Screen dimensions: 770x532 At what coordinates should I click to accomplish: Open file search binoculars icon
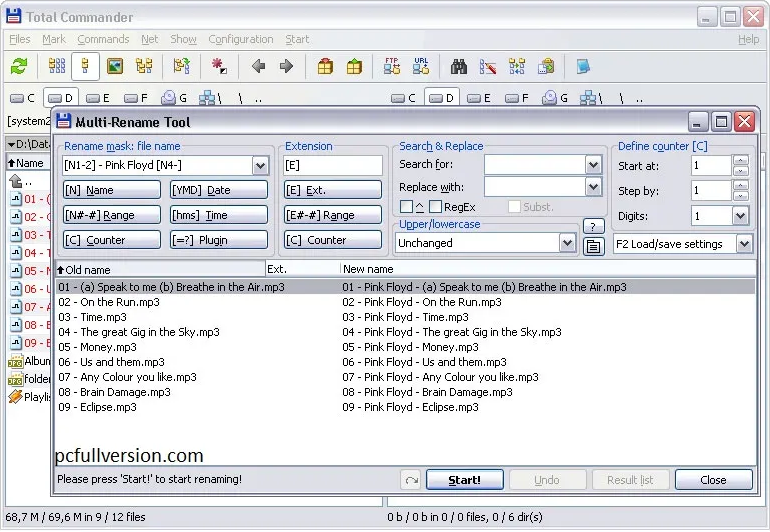[x=459, y=66]
